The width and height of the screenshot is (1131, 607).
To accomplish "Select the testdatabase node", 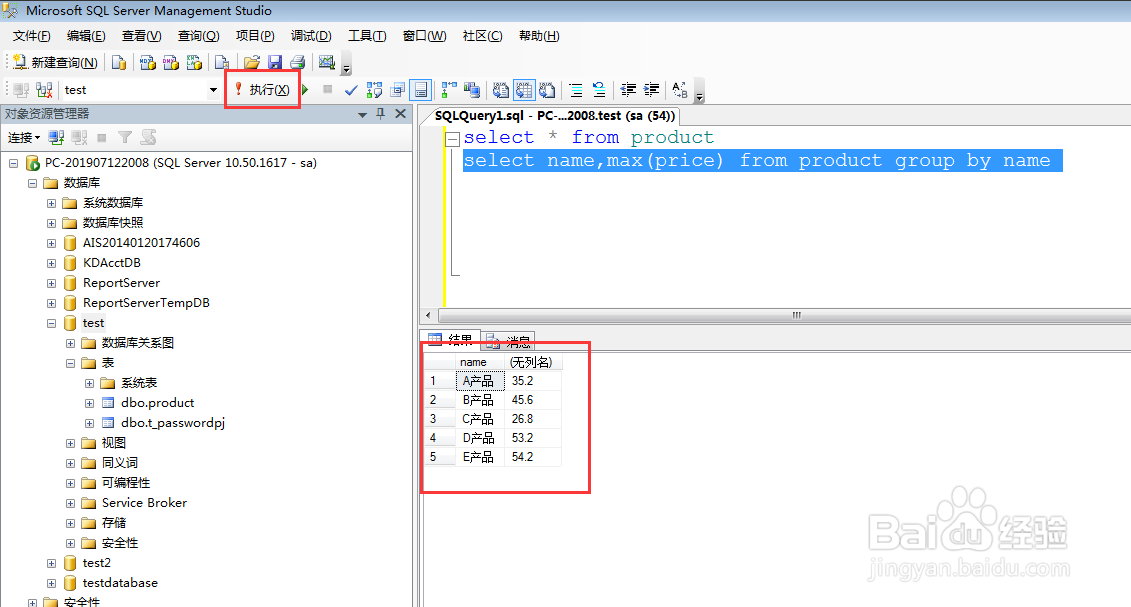I will point(120,583).
